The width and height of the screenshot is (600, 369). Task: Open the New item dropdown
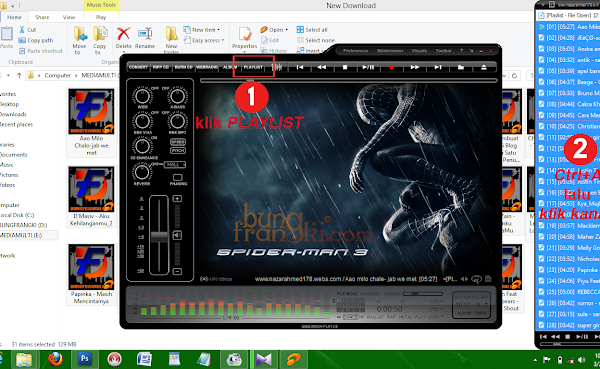[x=202, y=30]
